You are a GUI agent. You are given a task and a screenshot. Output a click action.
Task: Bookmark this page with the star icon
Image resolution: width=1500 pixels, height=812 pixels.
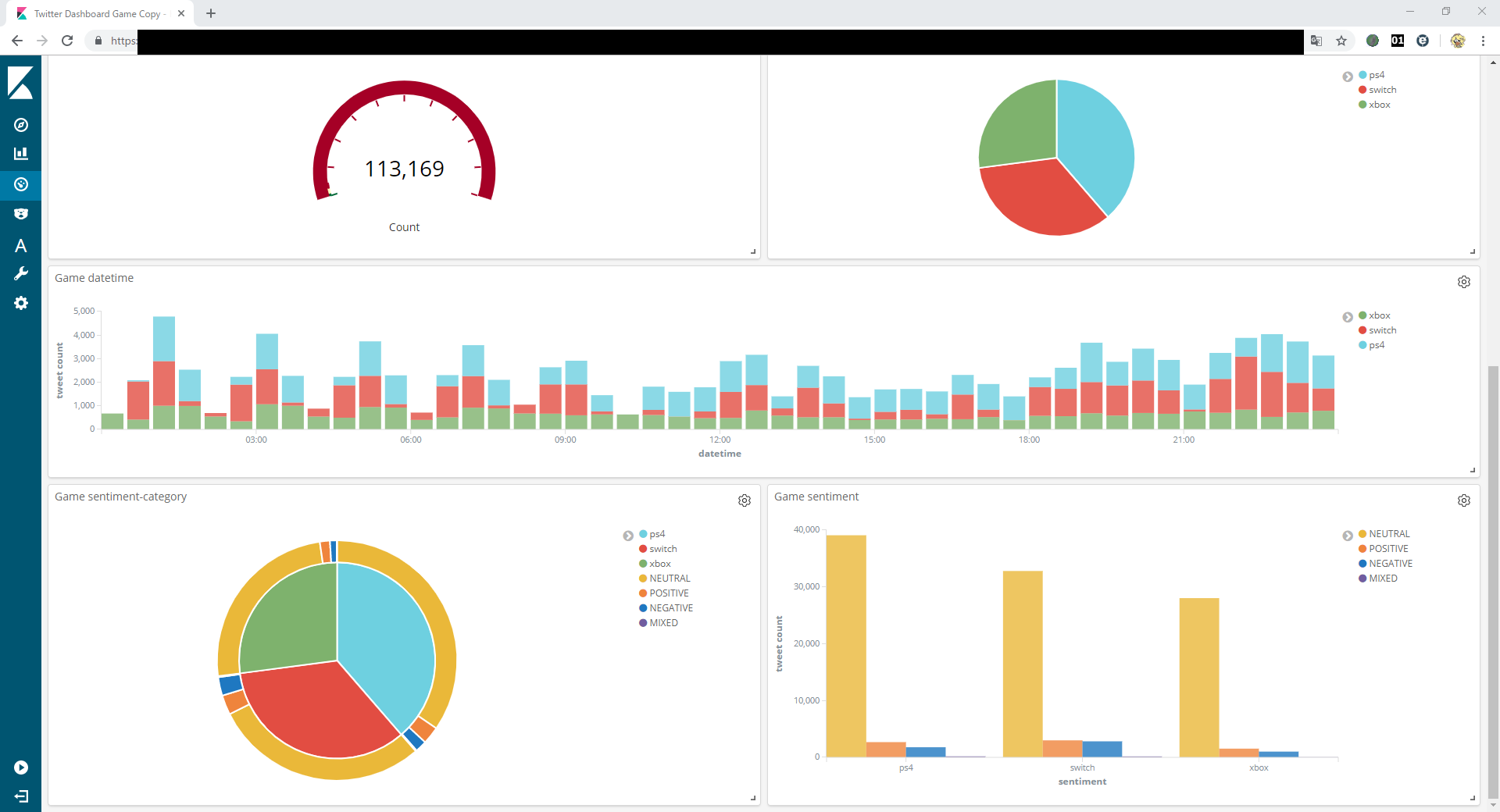tap(1341, 41)
